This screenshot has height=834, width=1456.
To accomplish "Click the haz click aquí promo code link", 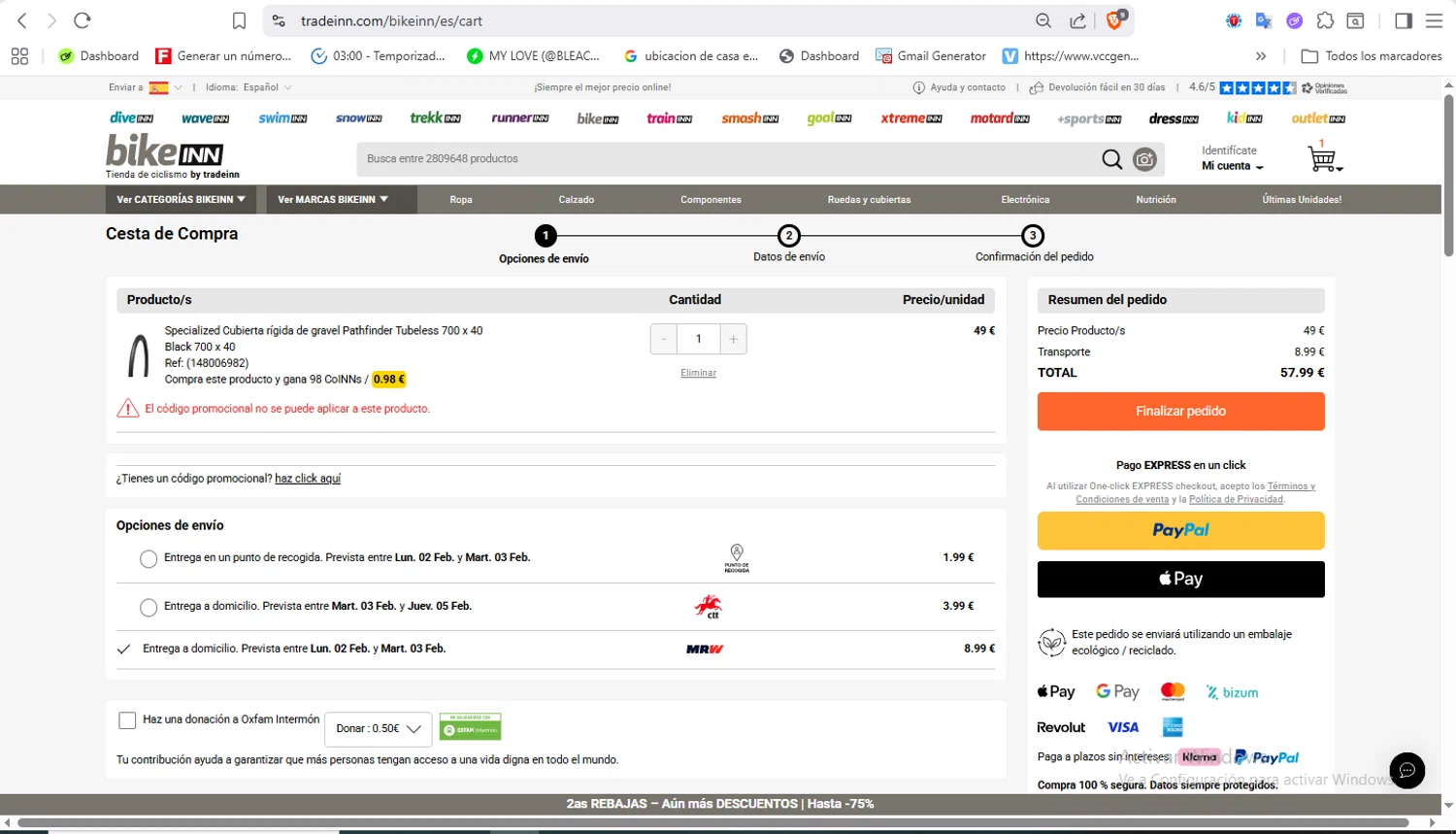I will (x=308, y=479).
